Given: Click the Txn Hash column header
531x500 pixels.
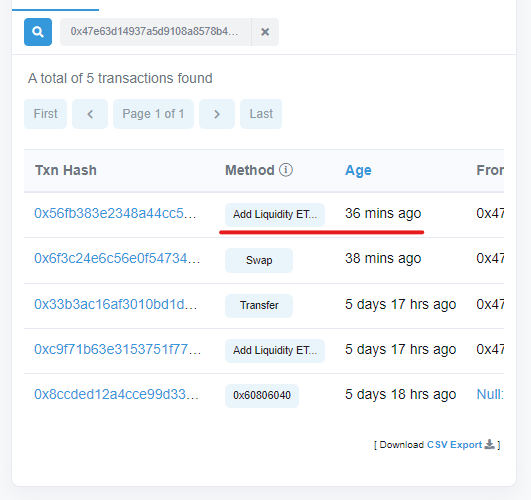Looking at the screenshot, I should tap(66, 170).
